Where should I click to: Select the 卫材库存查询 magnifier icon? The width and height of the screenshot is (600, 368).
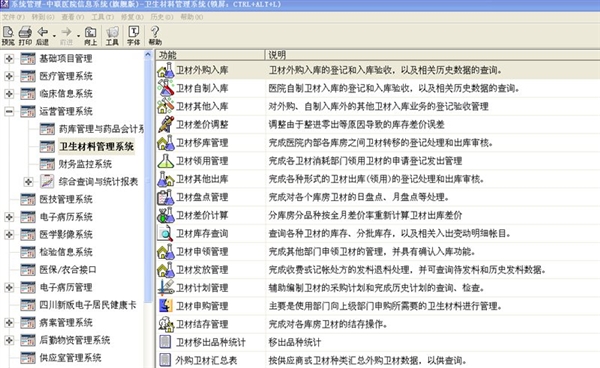pyautogui.click(x=165, y=233)
